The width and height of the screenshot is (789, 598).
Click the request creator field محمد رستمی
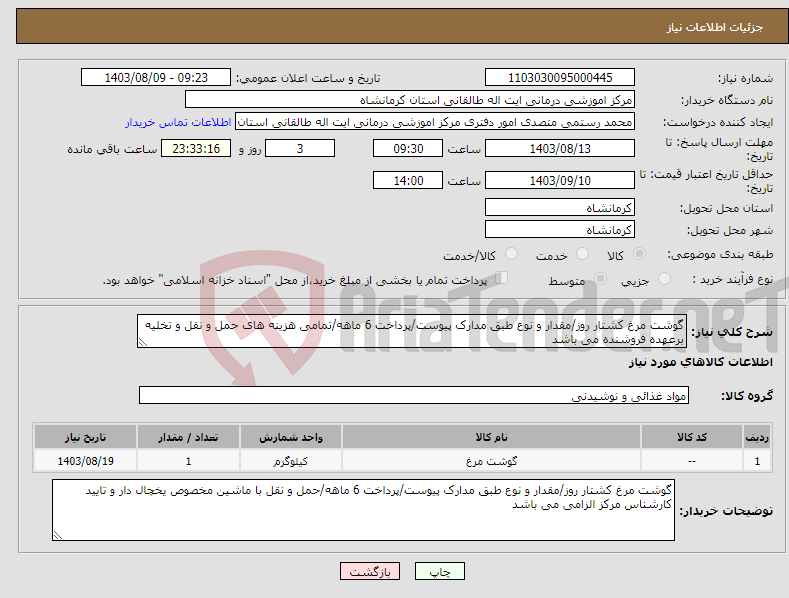tap(435, 122)
